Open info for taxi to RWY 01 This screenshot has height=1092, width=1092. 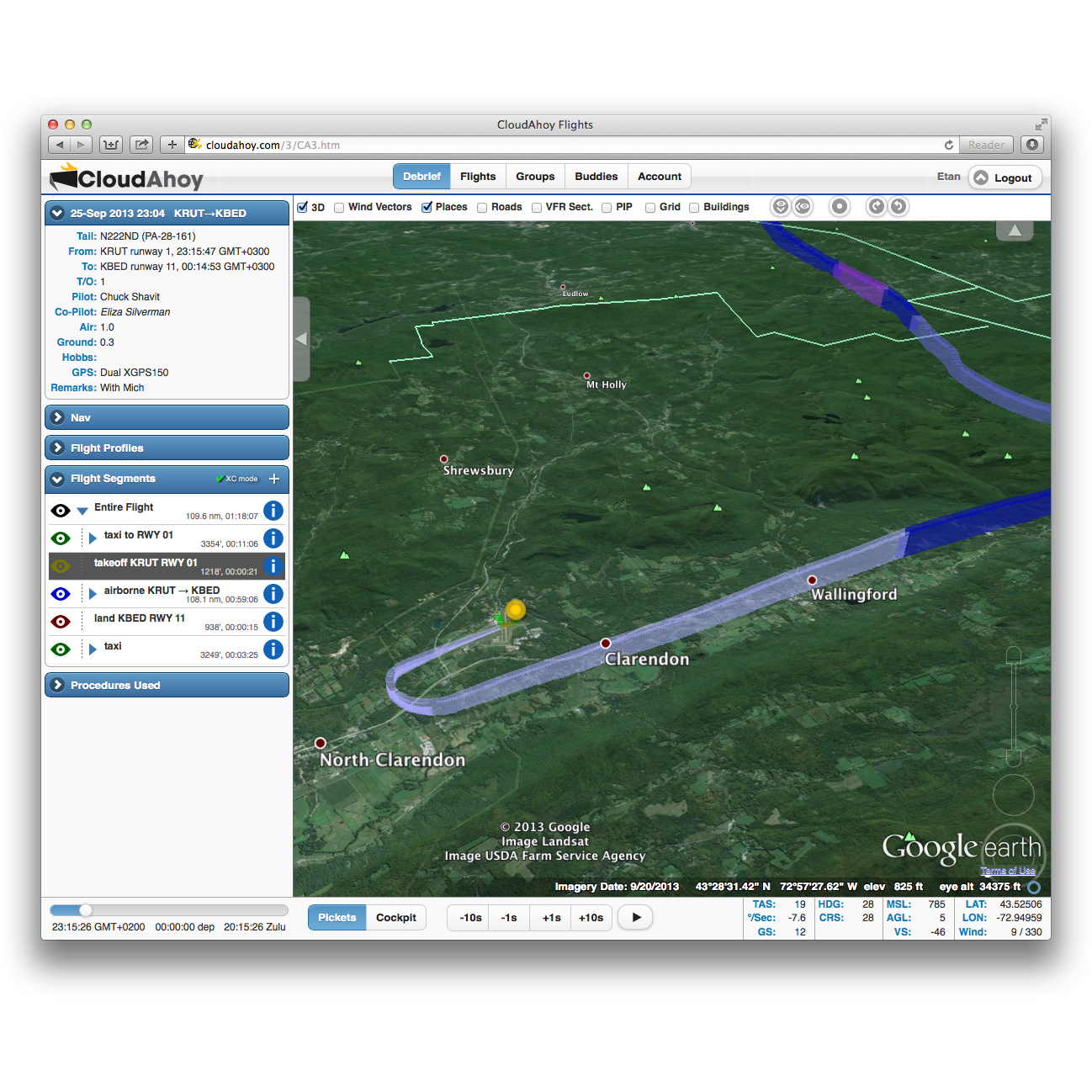[x=273, y=538]
